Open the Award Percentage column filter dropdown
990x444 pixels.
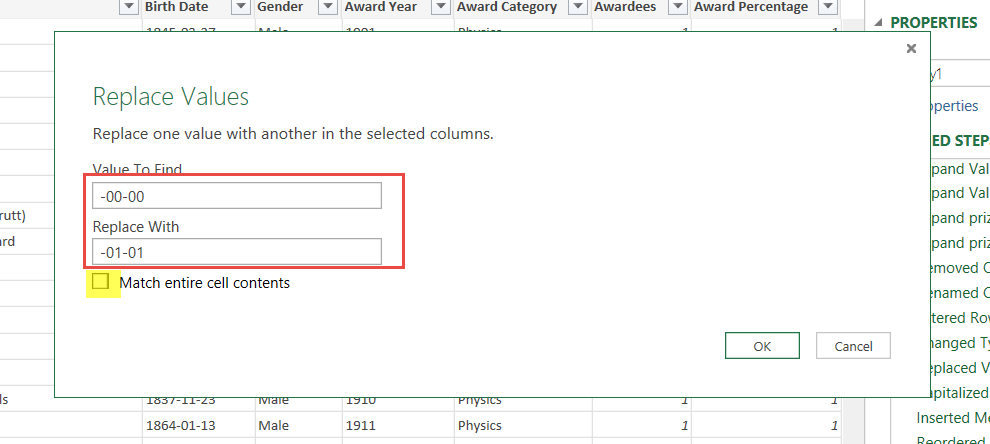click(826, 8)
